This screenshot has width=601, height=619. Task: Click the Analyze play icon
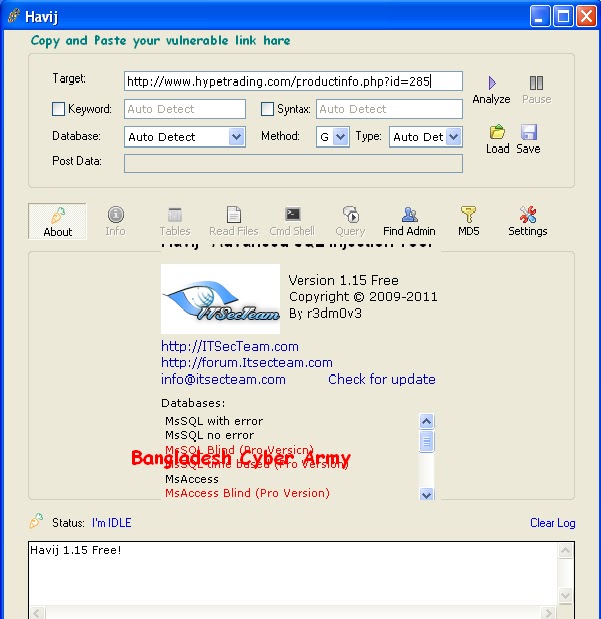(492, 83)
